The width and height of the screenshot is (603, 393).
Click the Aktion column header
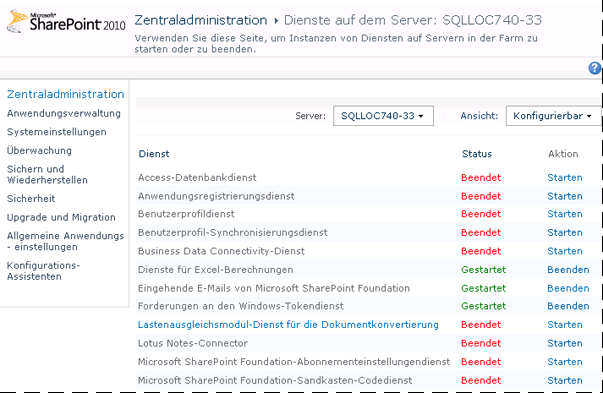563,154
